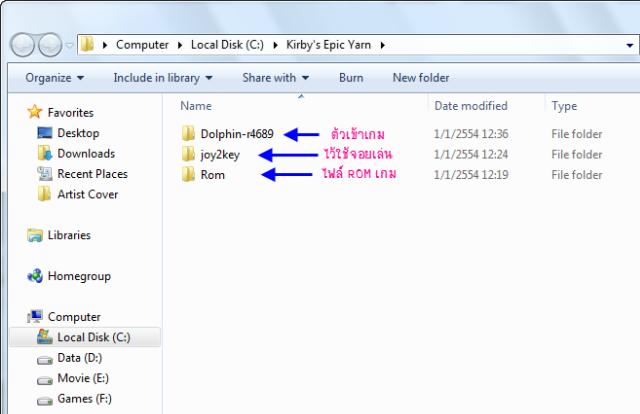Select the joy2key folder icon

pyautogui.click(x=188, y=154)
